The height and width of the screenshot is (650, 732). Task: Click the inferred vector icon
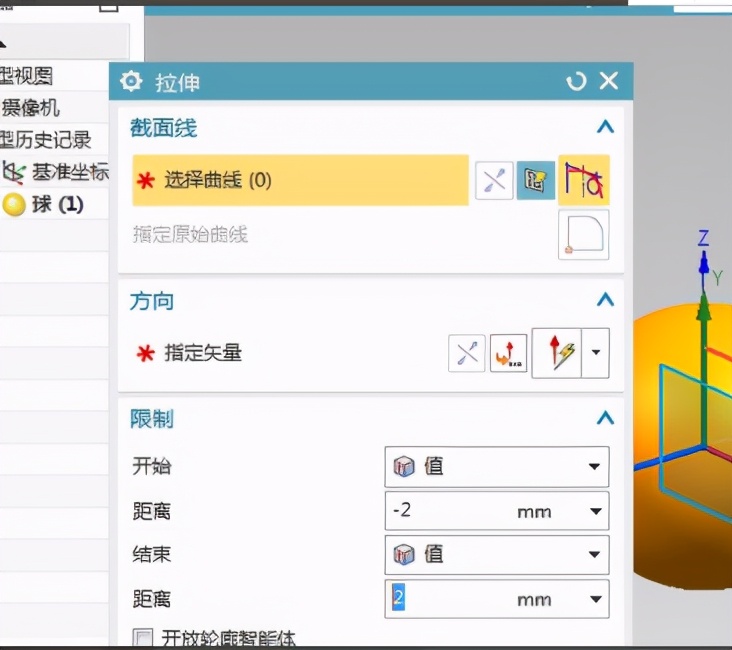pyautogui.click(x=557, y=353)
